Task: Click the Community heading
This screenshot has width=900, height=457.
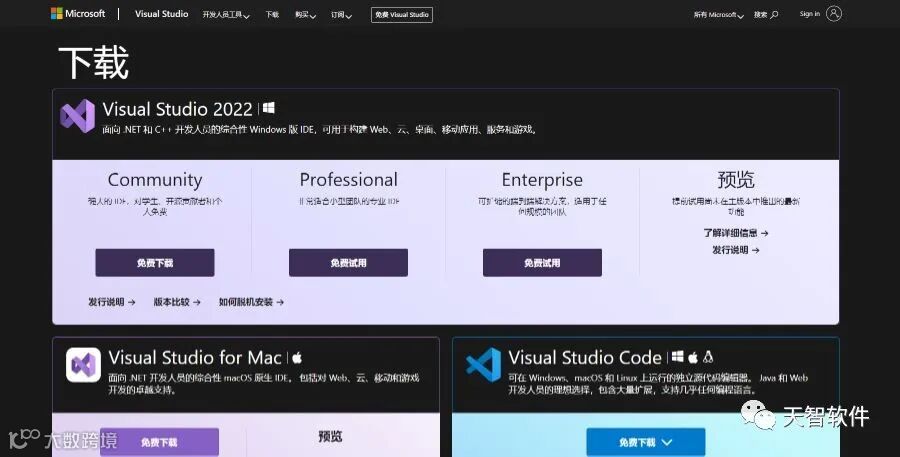Action: 155,180
